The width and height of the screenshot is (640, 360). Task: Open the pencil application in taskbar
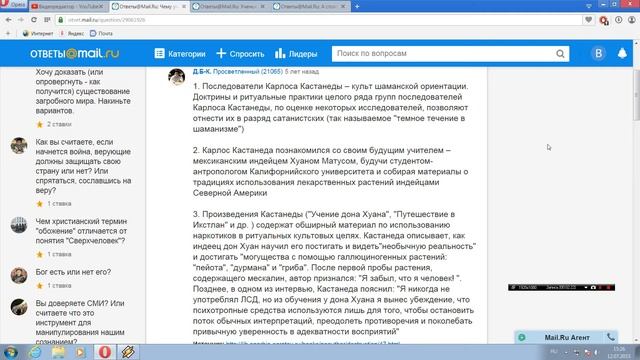(x=128, y=352)
